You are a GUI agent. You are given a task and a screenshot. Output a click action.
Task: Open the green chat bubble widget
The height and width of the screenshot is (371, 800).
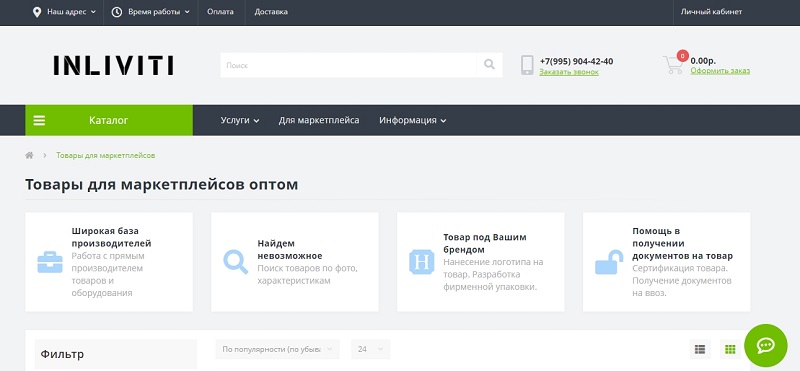pyautogui.click(x=766, y=345)
